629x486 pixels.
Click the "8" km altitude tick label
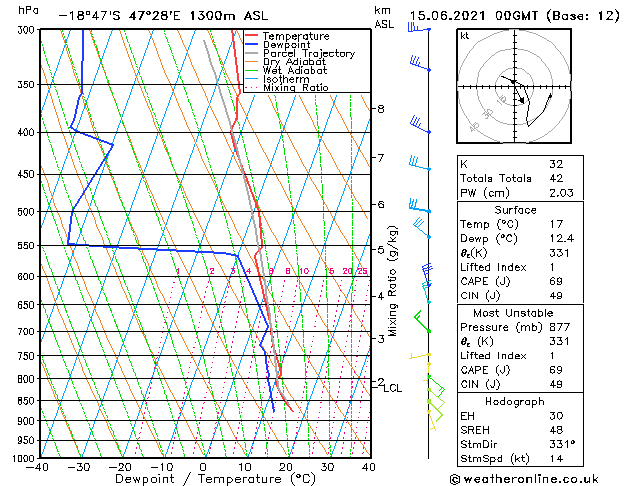pos(381,109)
